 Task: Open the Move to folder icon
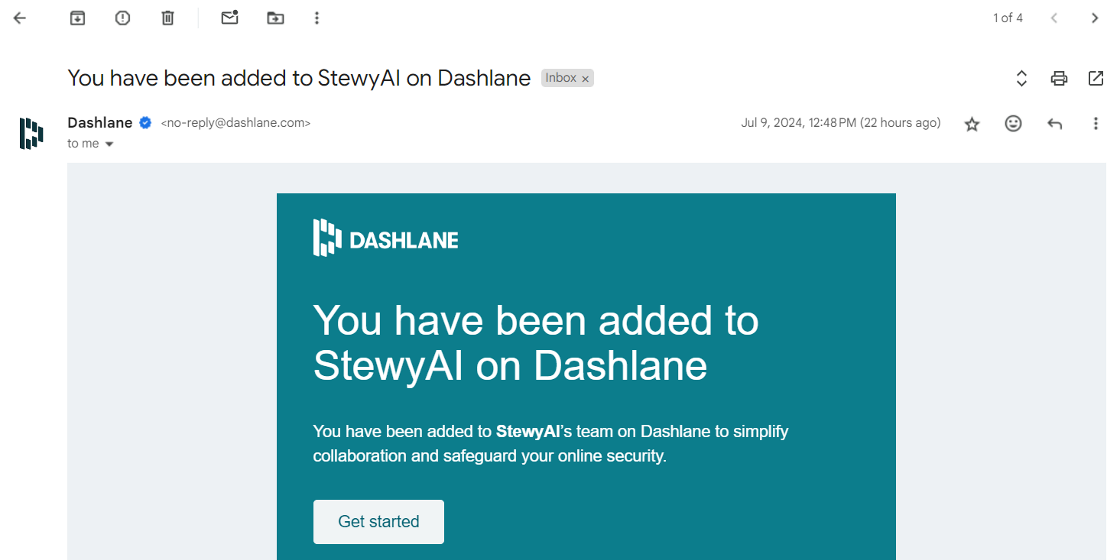click(x=275, y=18)
